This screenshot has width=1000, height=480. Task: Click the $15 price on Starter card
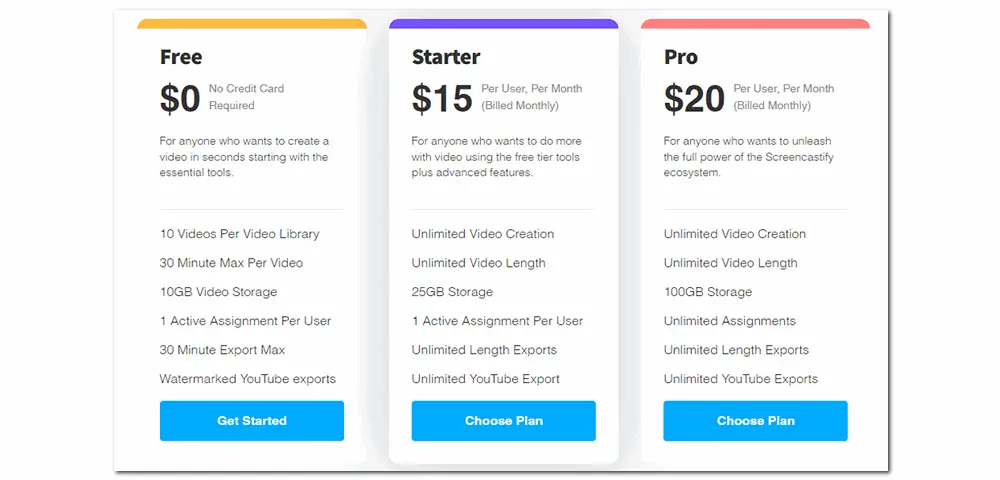point(442,98)
